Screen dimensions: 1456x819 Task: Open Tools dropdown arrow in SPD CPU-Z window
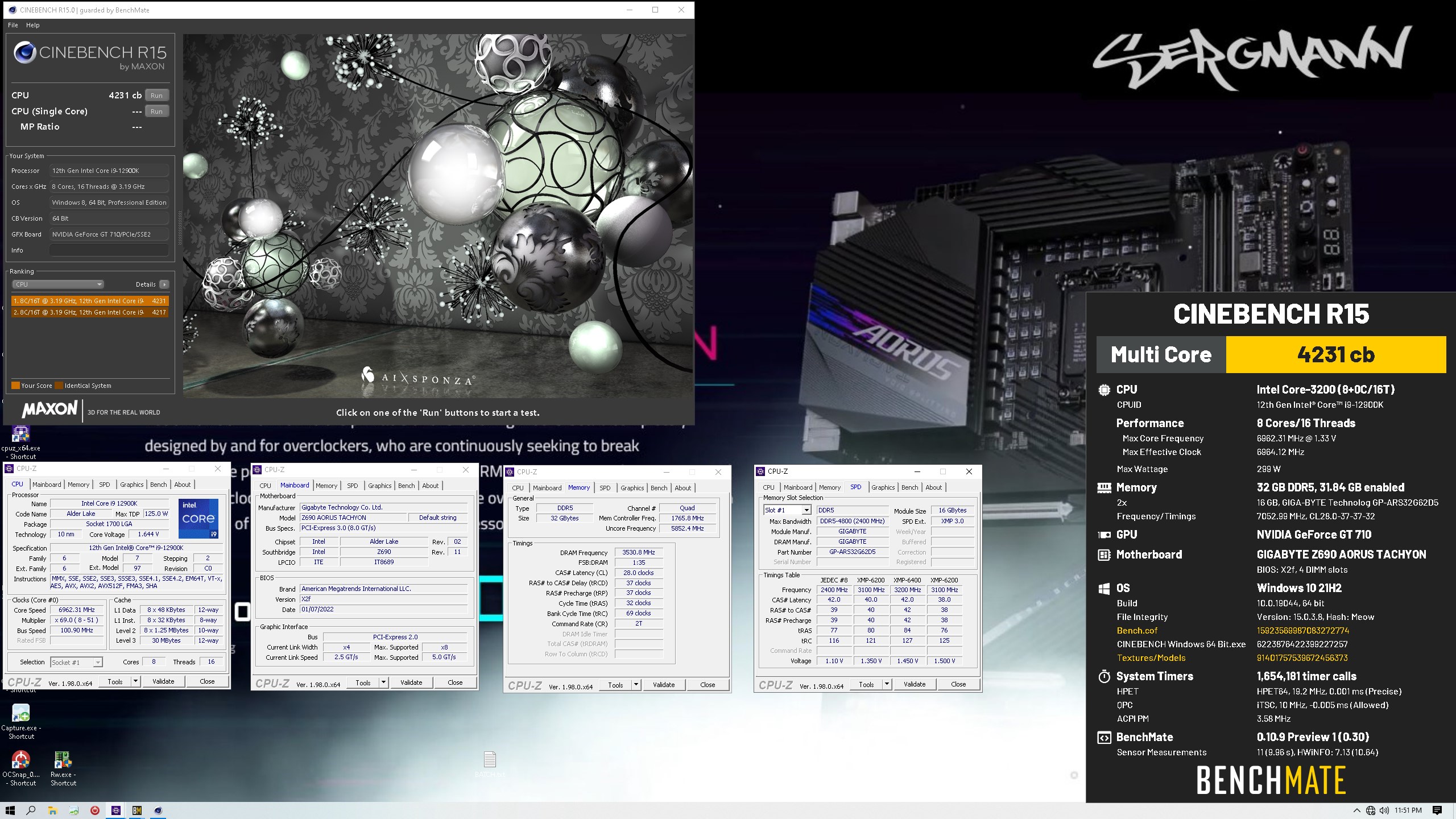click(887, 684)
